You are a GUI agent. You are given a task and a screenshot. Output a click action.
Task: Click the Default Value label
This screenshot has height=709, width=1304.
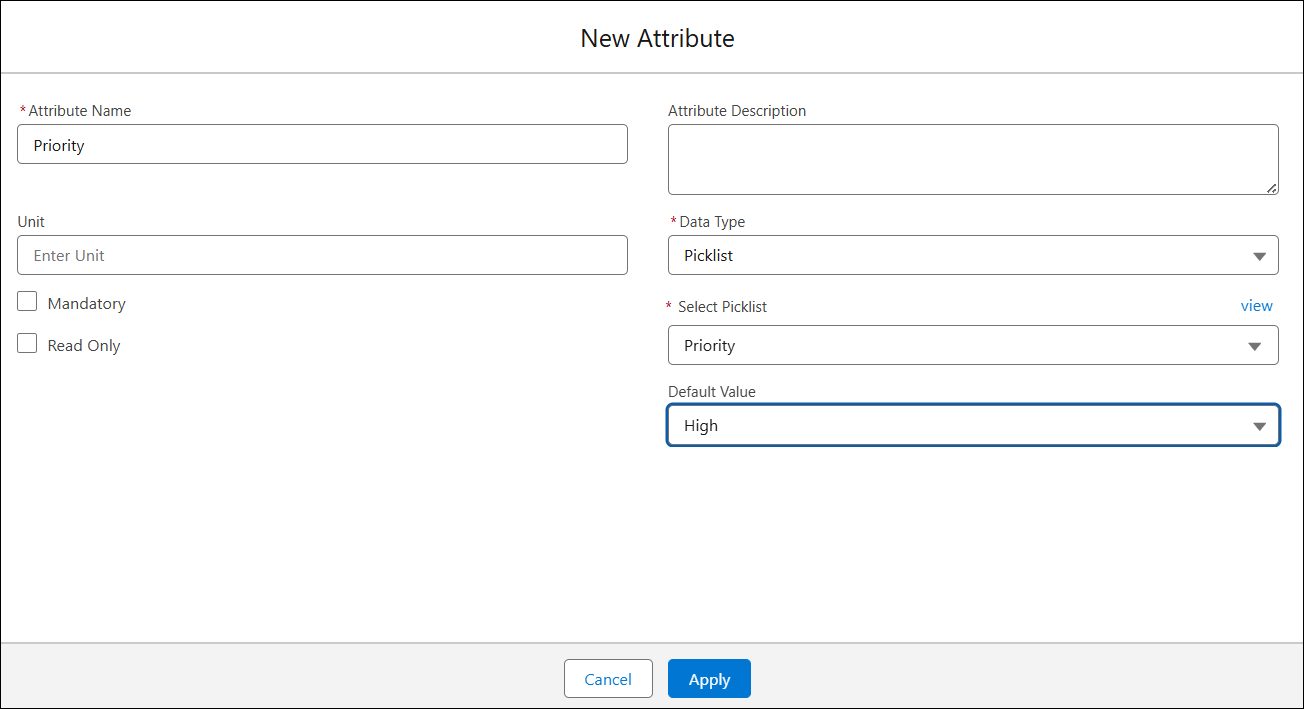(712, 392)
